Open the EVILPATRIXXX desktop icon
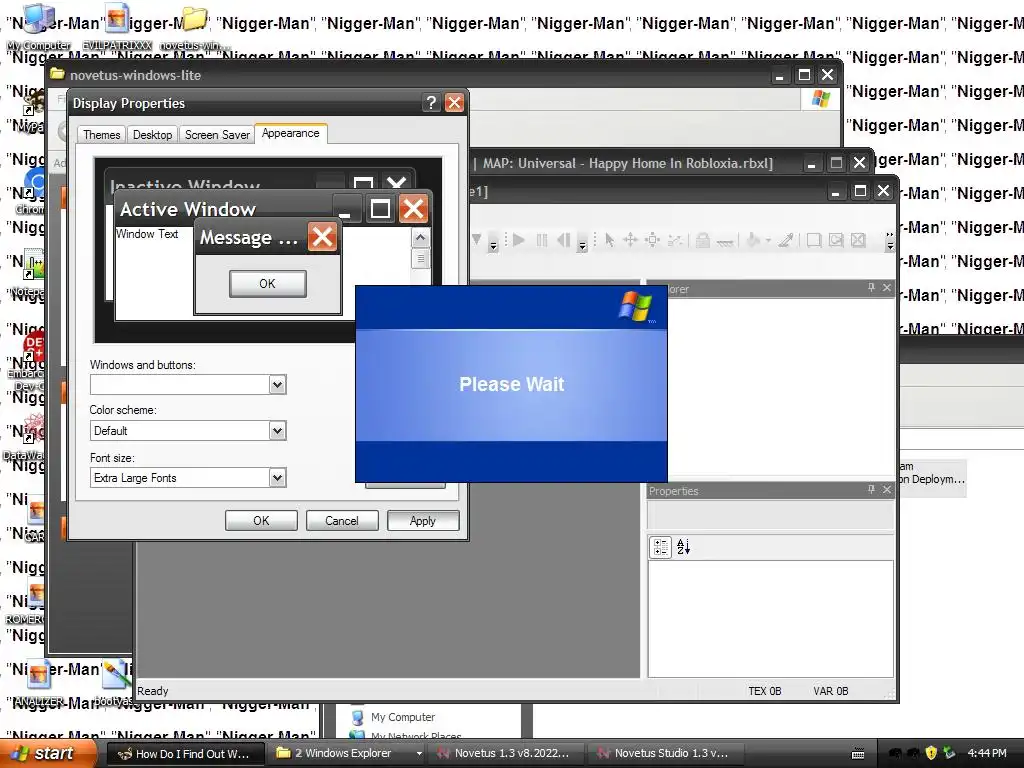Image resolution: width=1024 pixels, height=768 pixels. point(117,26)
